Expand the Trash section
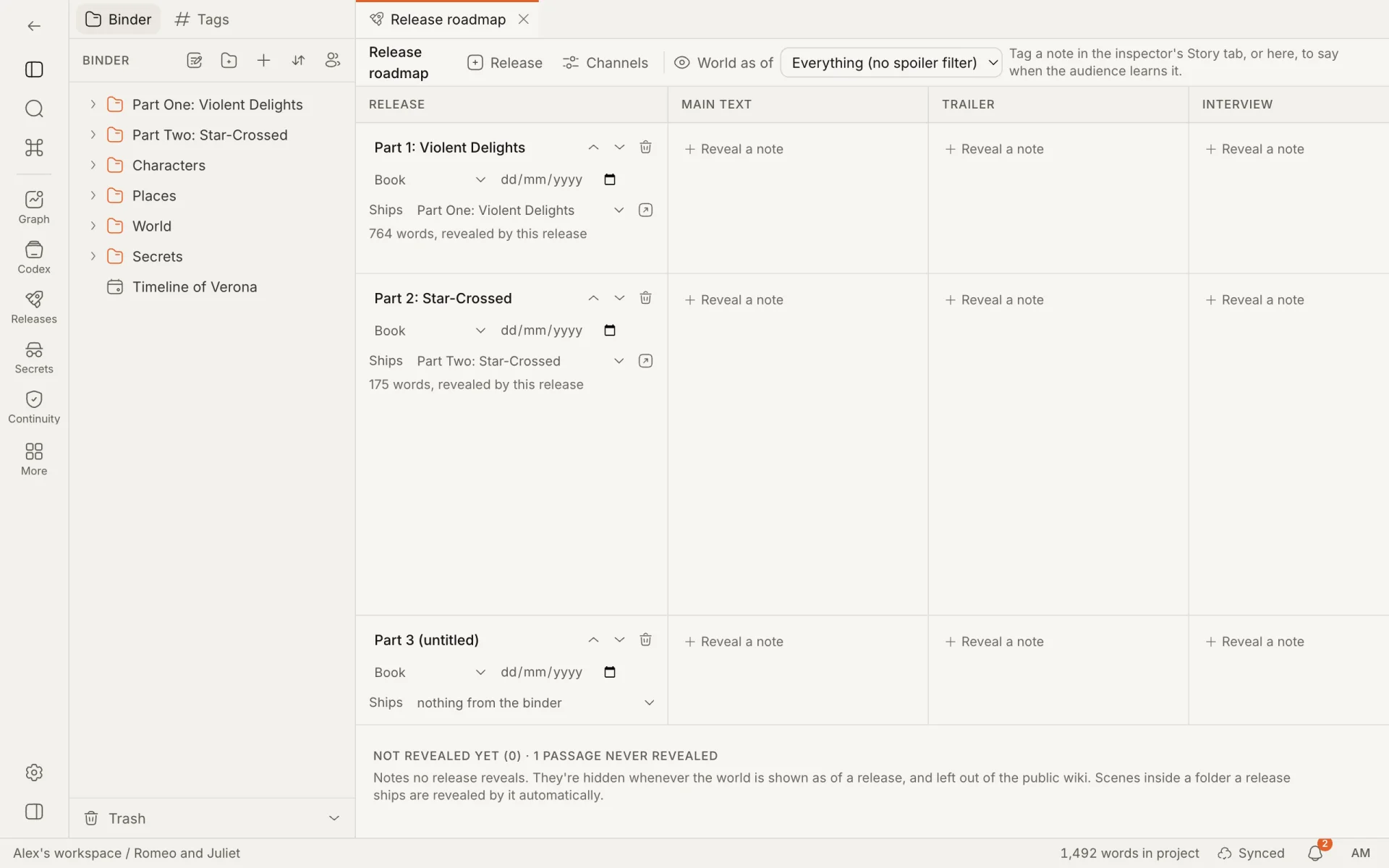The image size is (1389, 868). point(334,818)
